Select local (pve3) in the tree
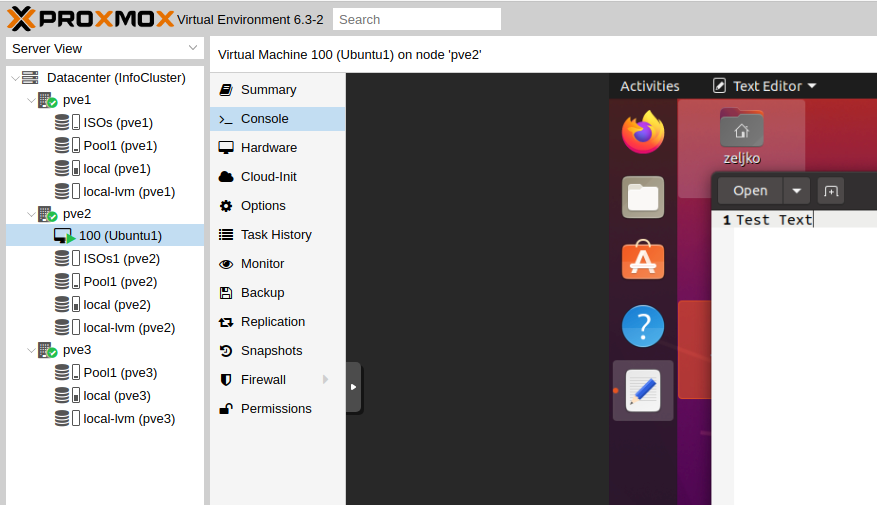Image resolution: width=877 pixels, height=505 pixels. pos(117,396)
